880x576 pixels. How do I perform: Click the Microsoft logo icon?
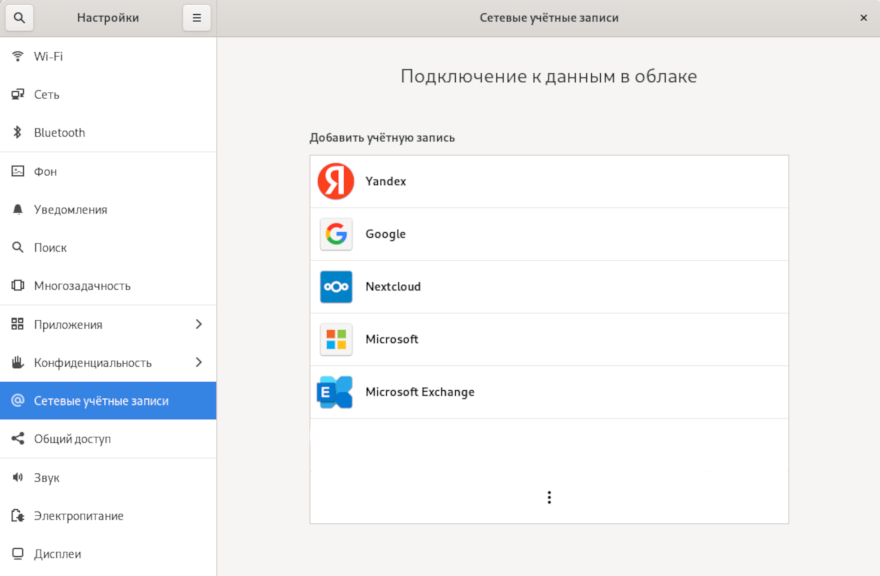(x=336, y=339)
